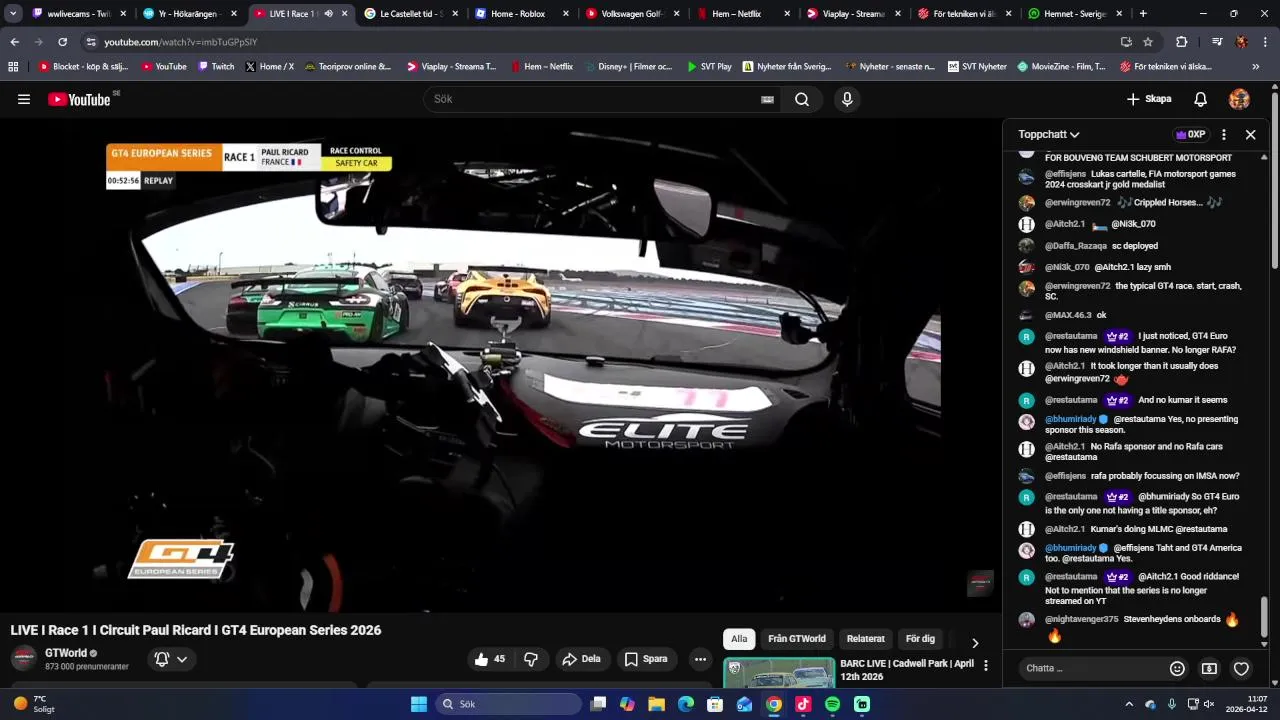Switch to the Hemnet tab
This screenshot has height=720, width=1280.
(x=1074, y=14)
